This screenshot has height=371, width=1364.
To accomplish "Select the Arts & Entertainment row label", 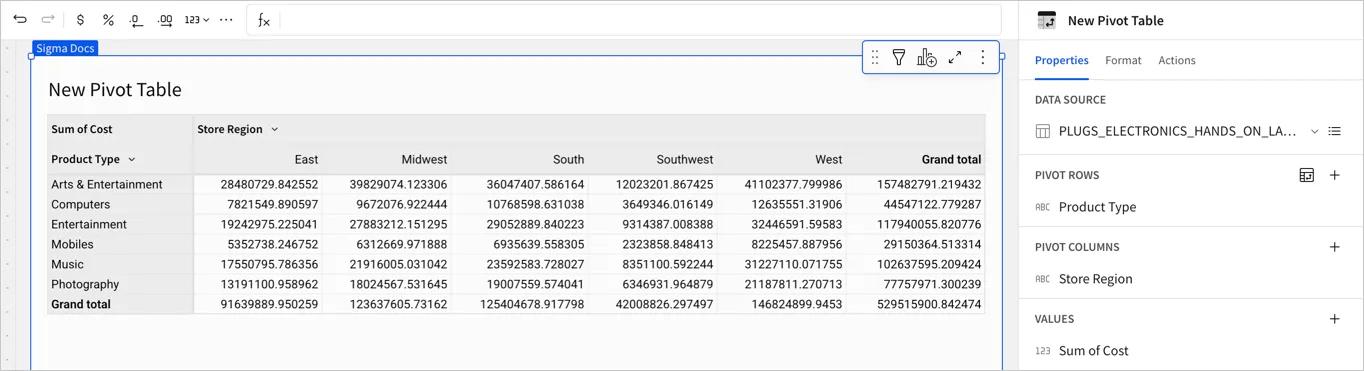I will pos(120,184).
